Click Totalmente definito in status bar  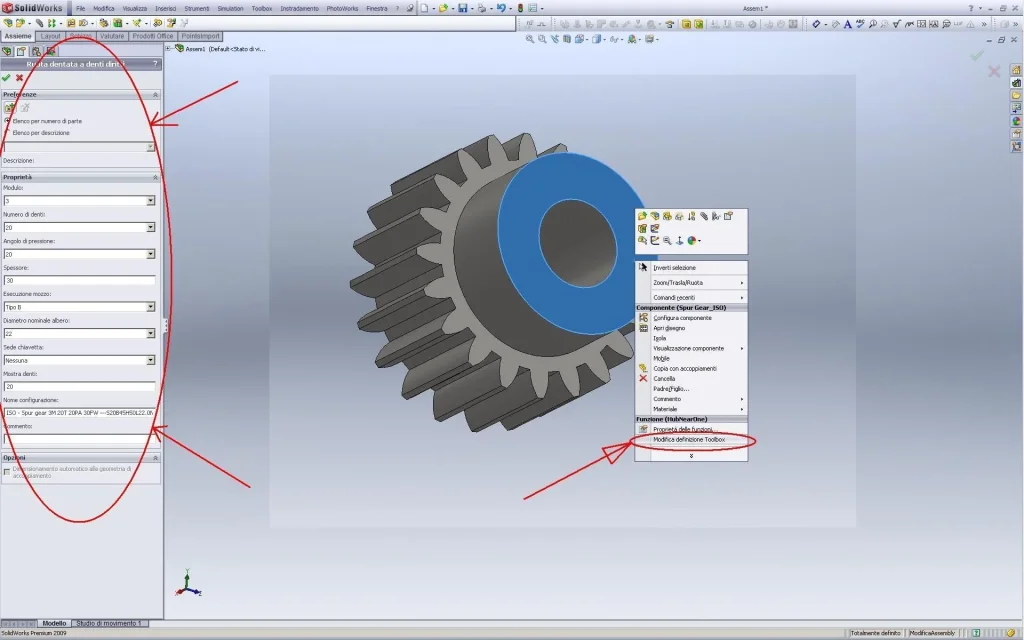[x=875, y=633]
